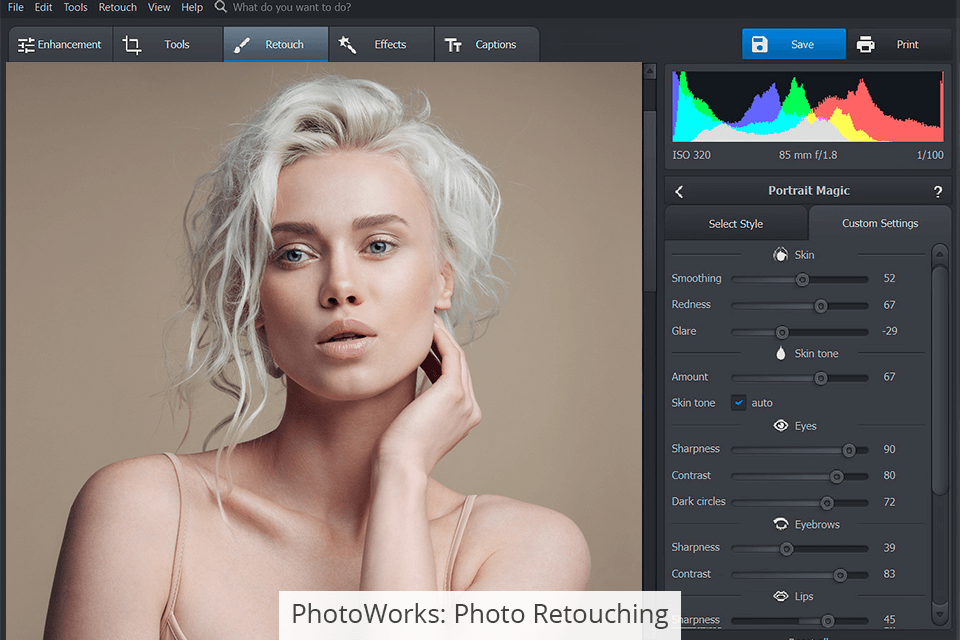Click the Skin section icon

780,254
